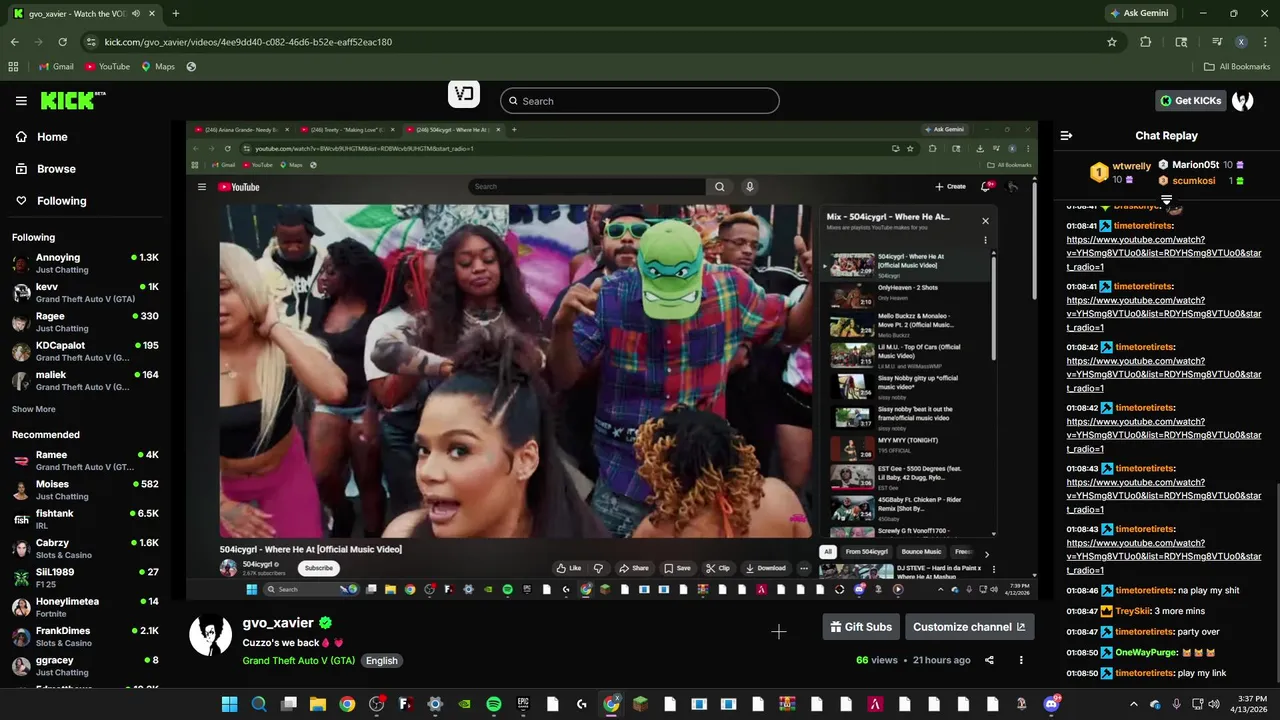Viewport: 1280px width, 720px height.
Task: Bookmark this page with the star
Action: (x=1111, y=42)
